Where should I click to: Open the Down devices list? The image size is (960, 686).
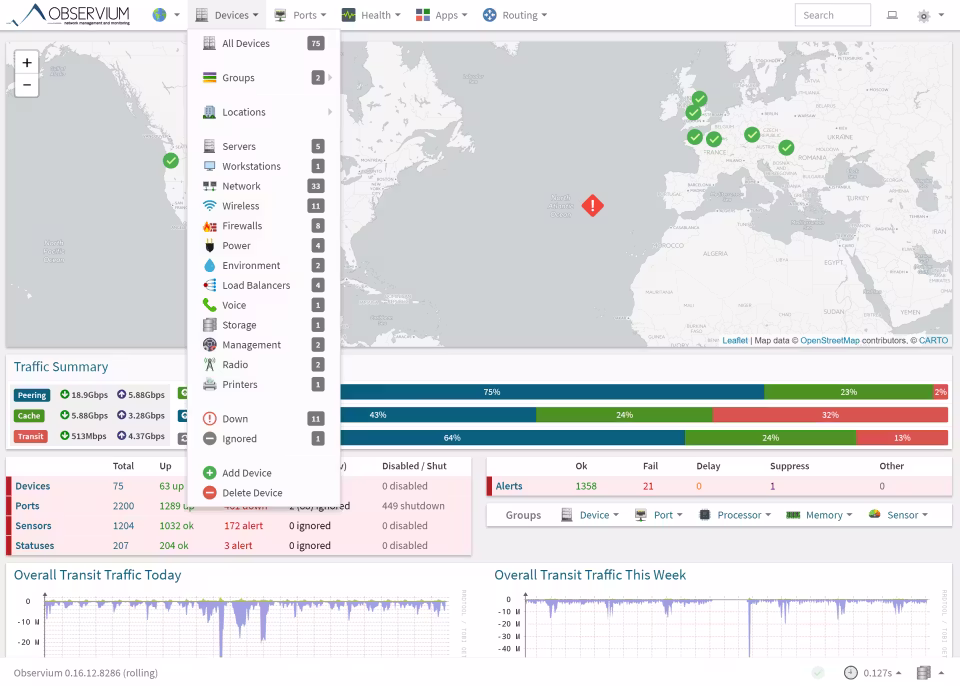235,419
